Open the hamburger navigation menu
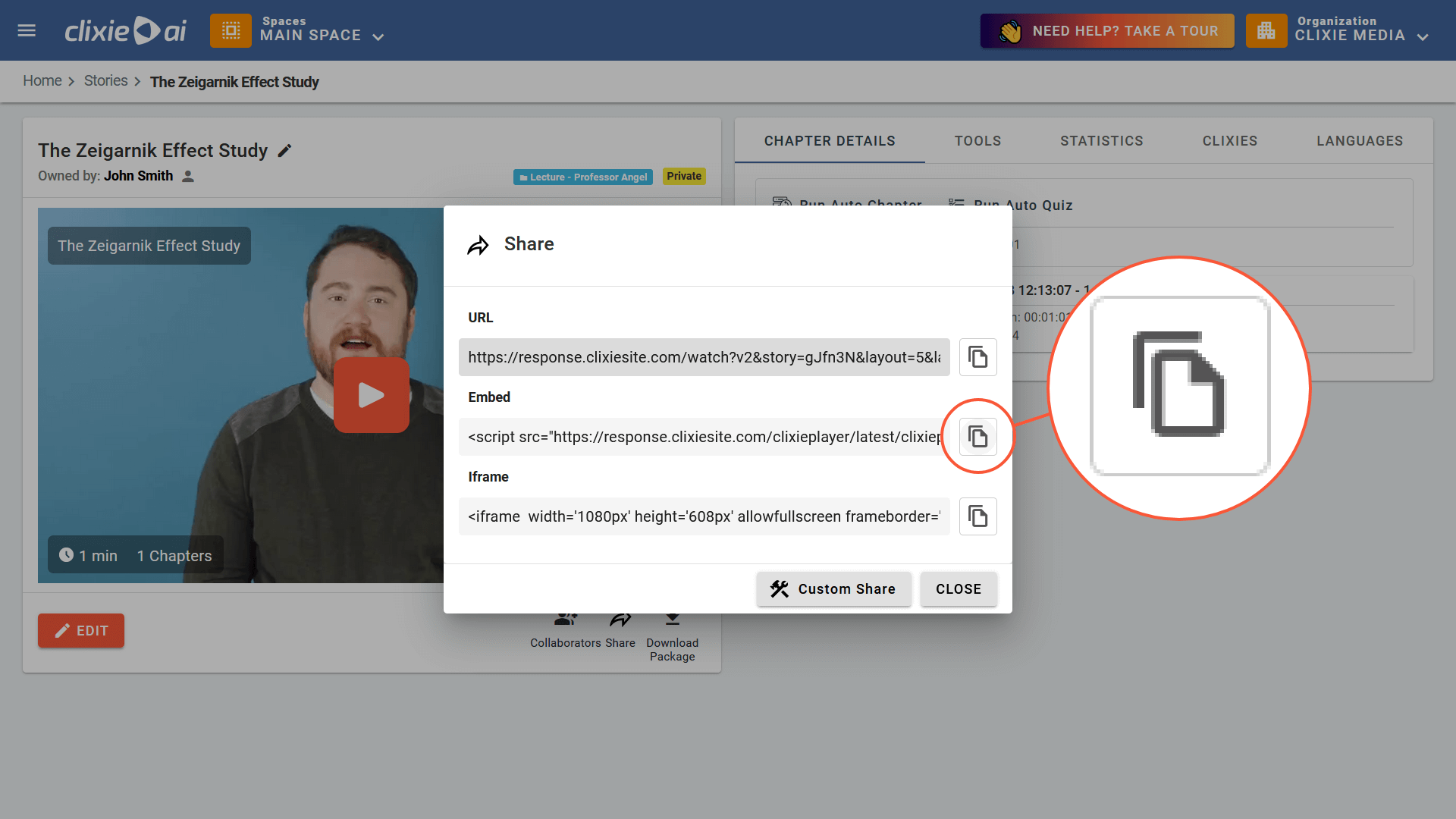The image size is (1456, 819). coord(27,30)
